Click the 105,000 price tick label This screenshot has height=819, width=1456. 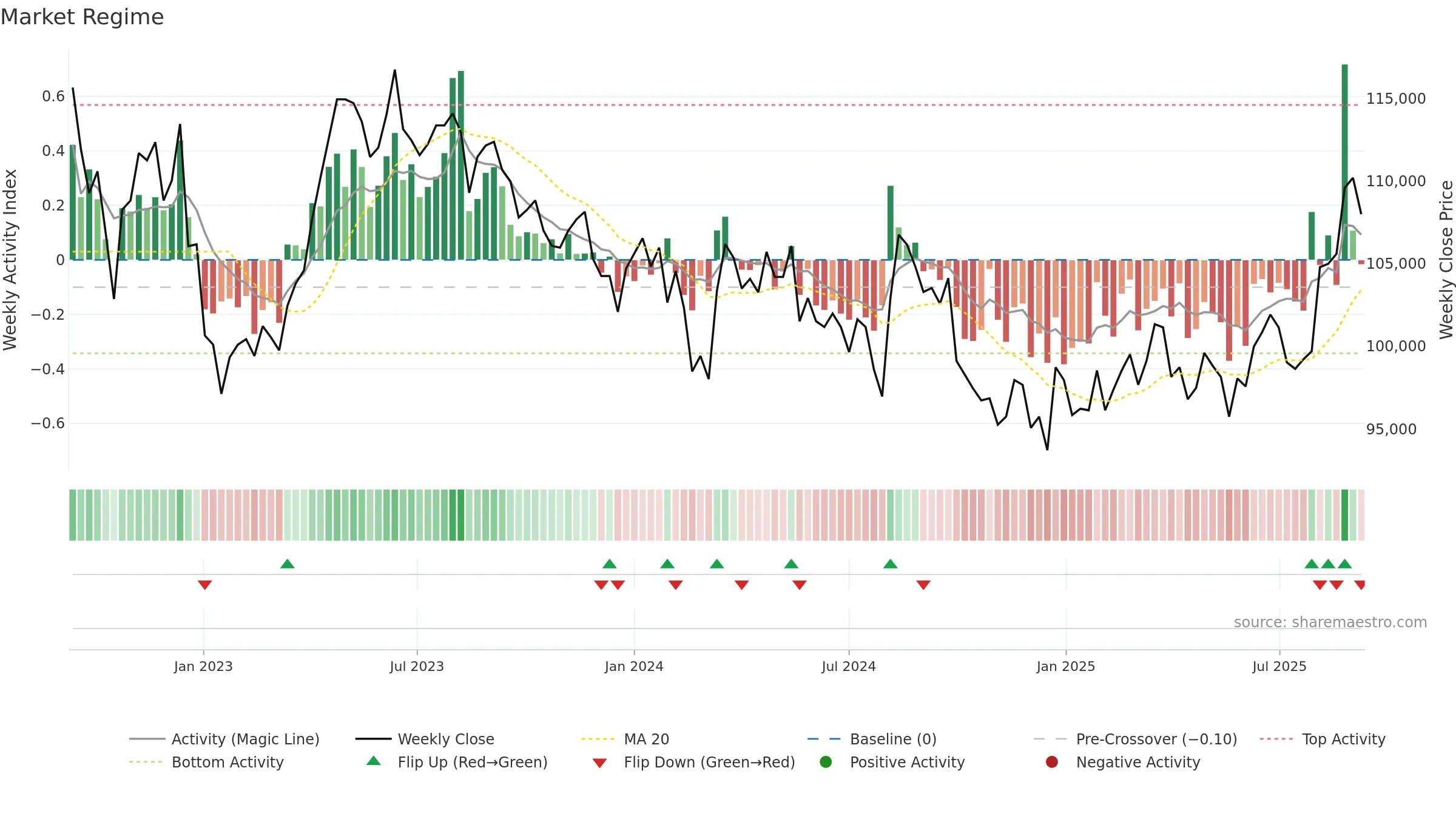pyautogui.click(x=1396, y=263)
